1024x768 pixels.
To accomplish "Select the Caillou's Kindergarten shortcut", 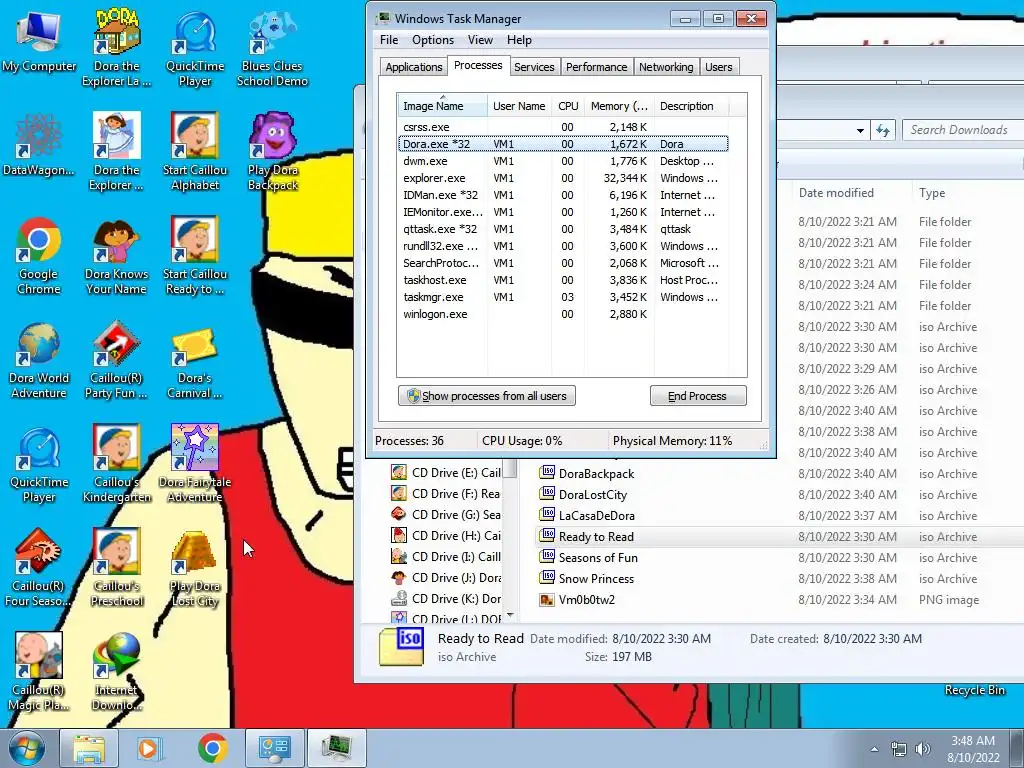I will tap(116, 464).
